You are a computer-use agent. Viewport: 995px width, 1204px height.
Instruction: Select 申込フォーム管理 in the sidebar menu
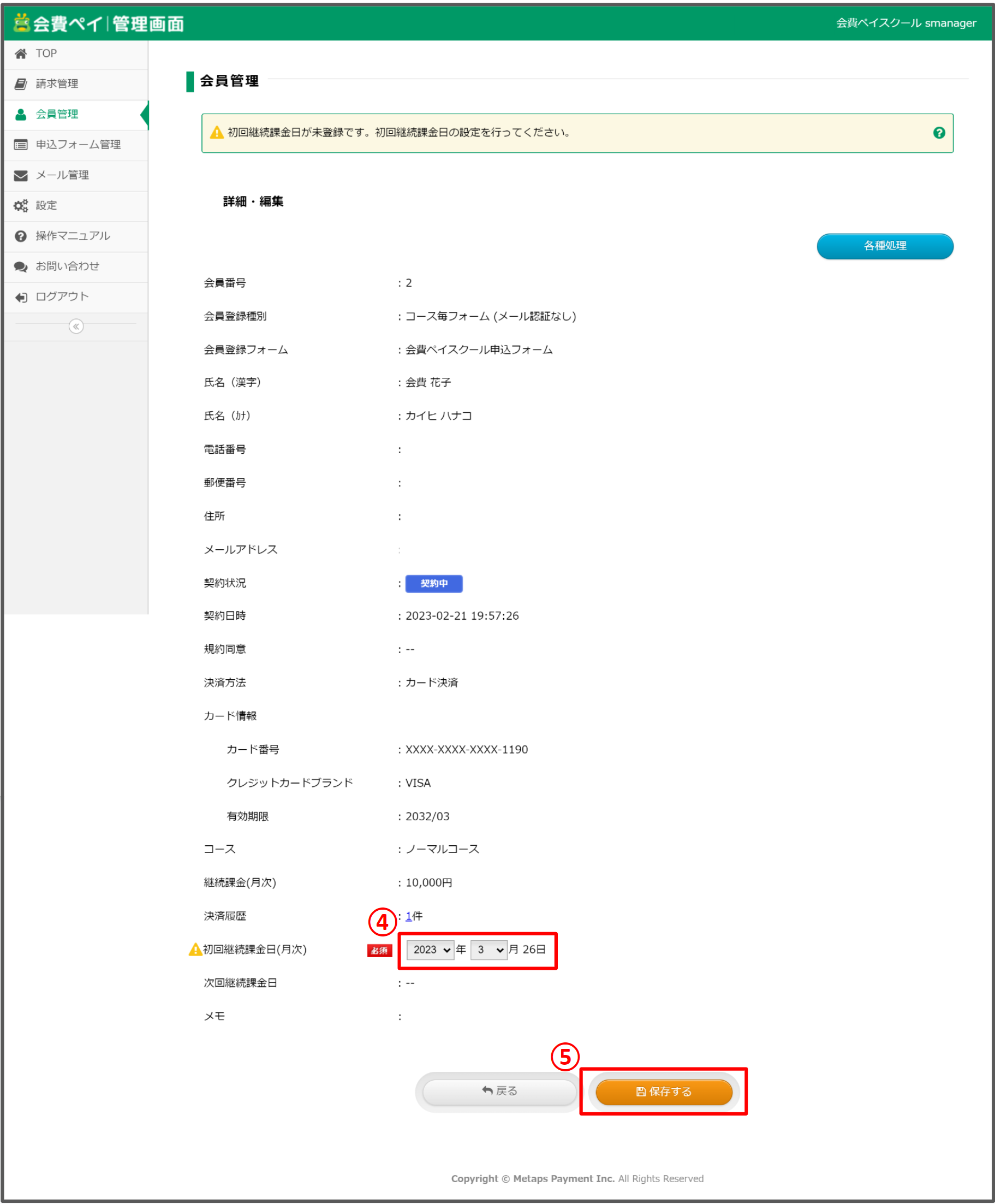(x=79, y=145)
